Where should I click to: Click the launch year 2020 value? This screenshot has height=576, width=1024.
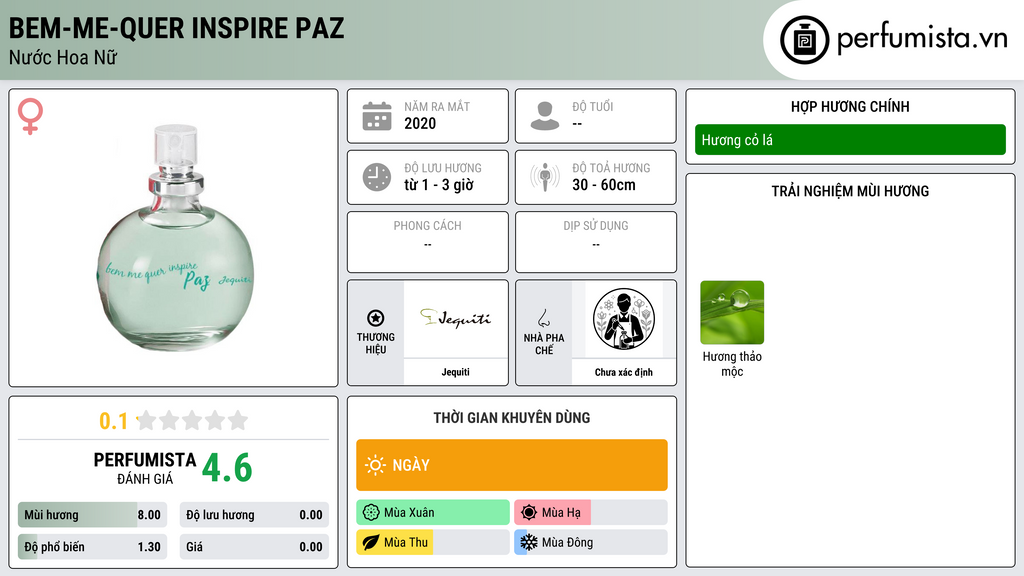pyautogui.click(x=420, y=123)
